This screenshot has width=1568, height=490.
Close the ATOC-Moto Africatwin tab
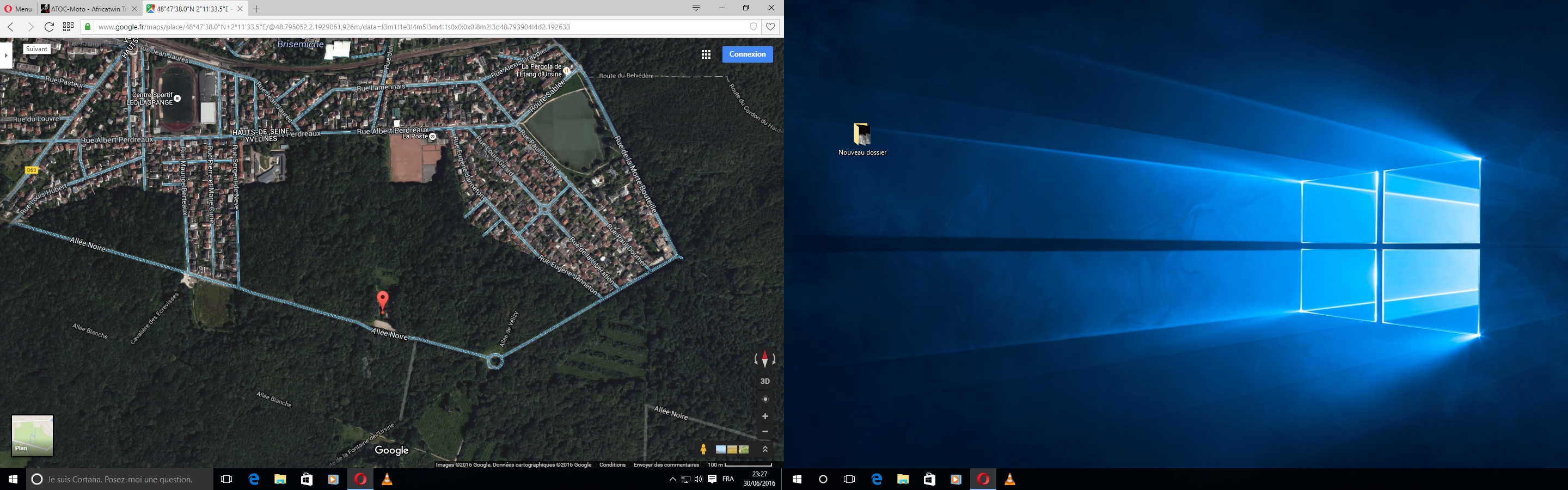134,9
